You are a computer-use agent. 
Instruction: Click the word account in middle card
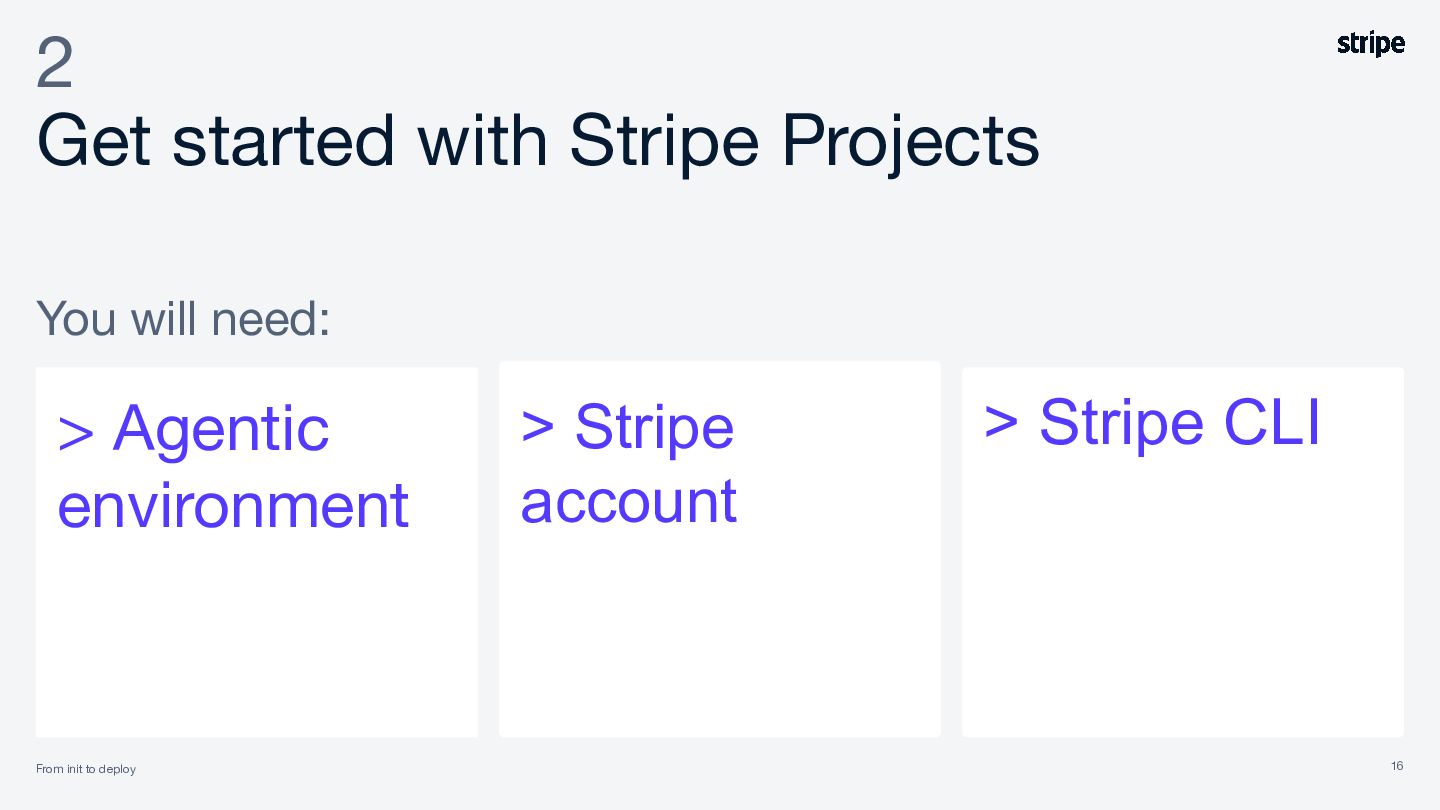pos(629,502)
